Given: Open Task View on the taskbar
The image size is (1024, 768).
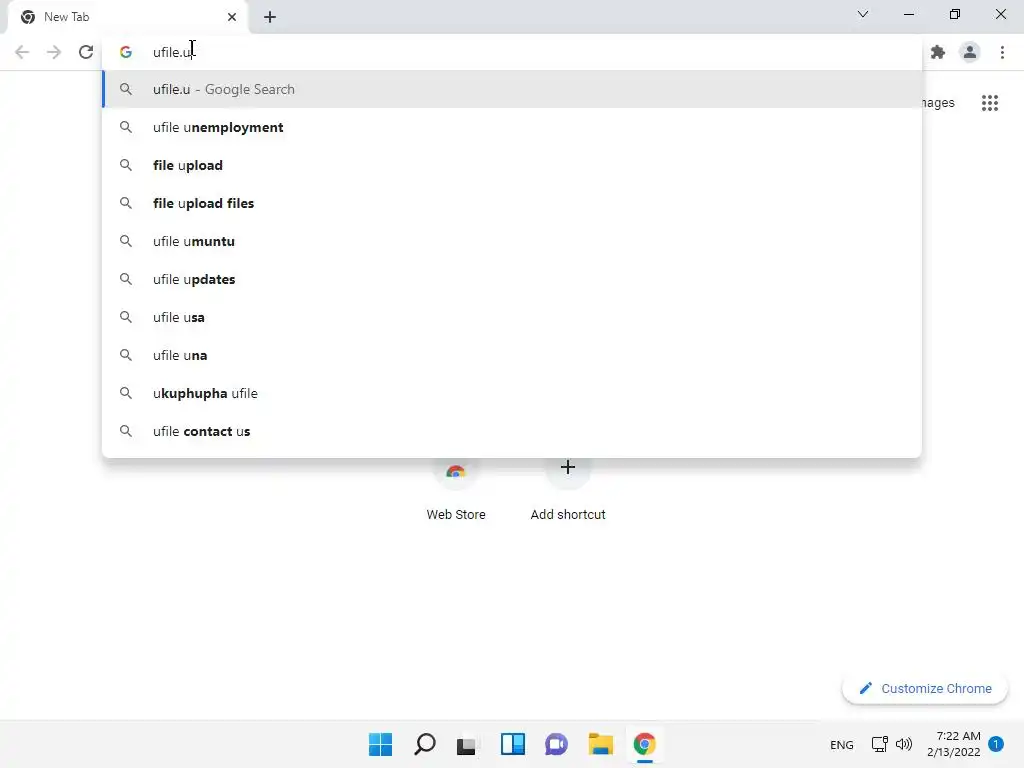Looking at the screenshot, I should click(466, 745).
